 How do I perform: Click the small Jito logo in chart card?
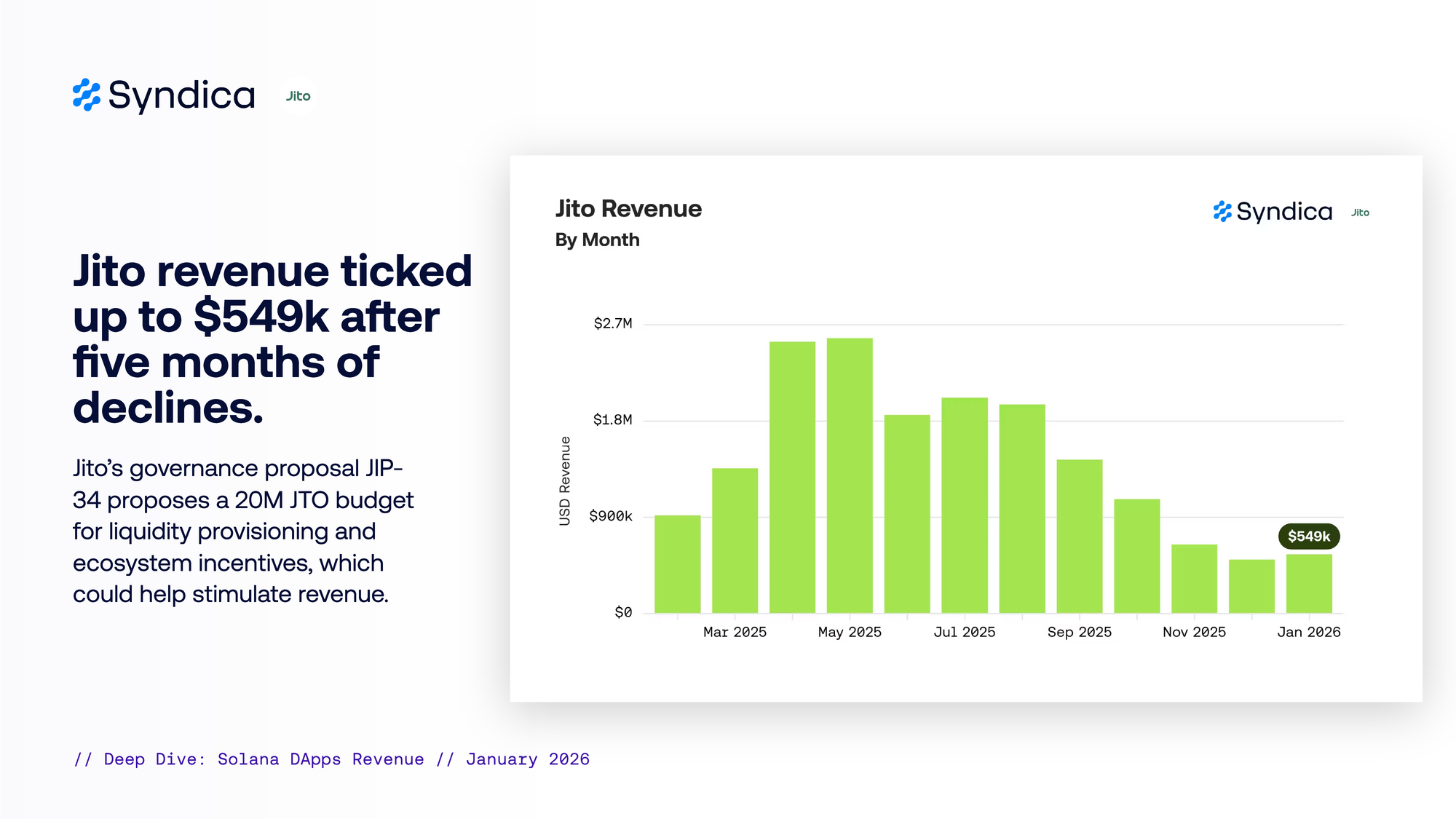pyautogui.click(x=1360, y=213)
